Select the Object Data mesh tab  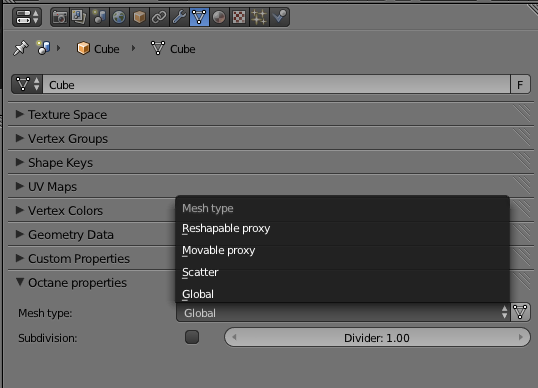(x=199, y=17)
